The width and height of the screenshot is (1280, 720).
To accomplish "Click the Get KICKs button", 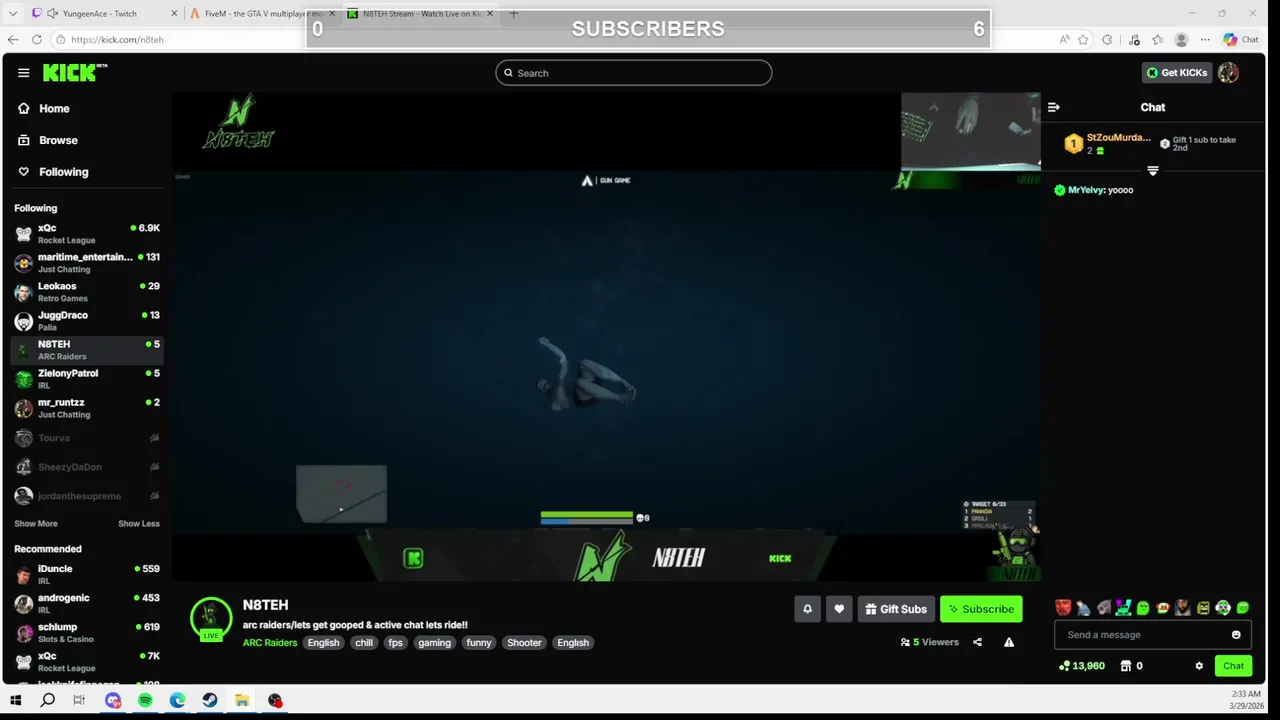I will click(1177, 73).
